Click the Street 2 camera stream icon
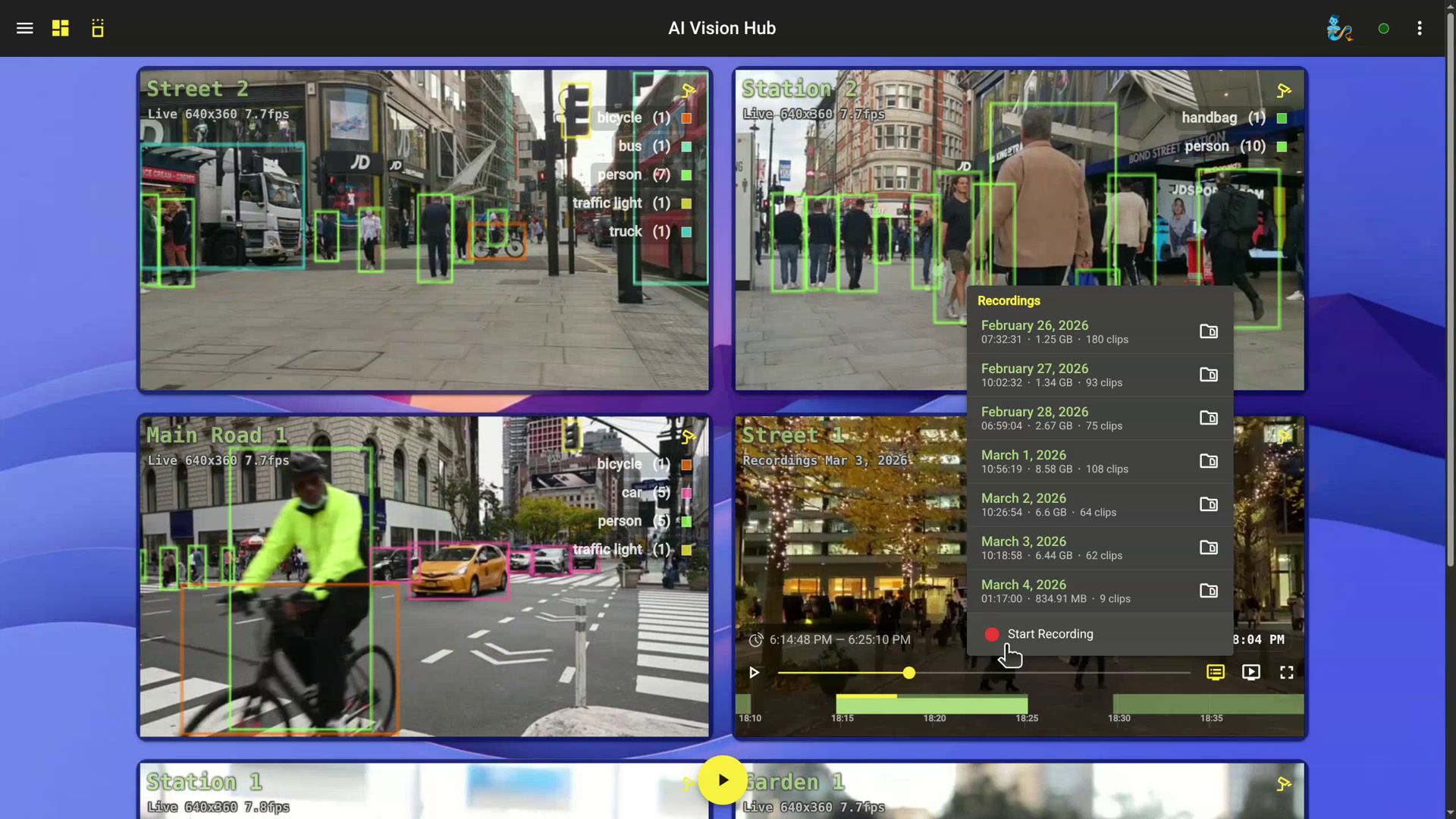The height and width of the screenshot is (819, 1456). [689, 91]
